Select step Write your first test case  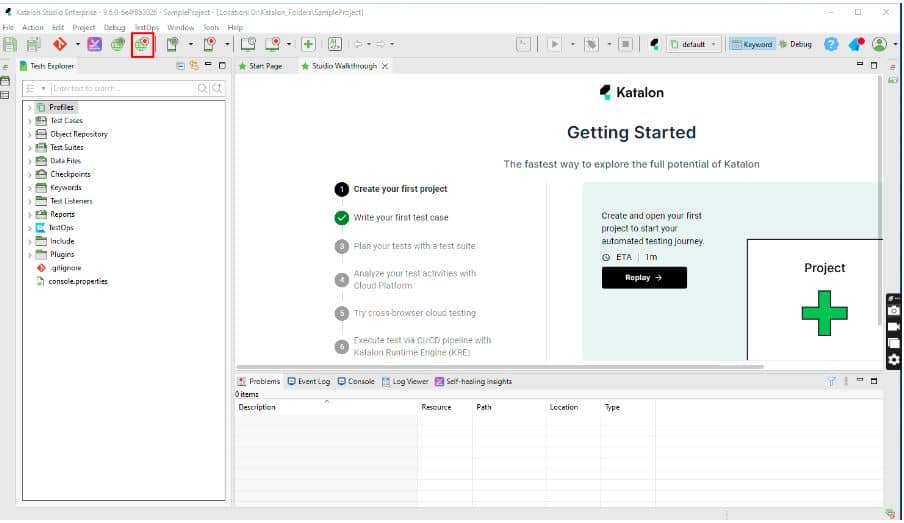tap(401, 217)
